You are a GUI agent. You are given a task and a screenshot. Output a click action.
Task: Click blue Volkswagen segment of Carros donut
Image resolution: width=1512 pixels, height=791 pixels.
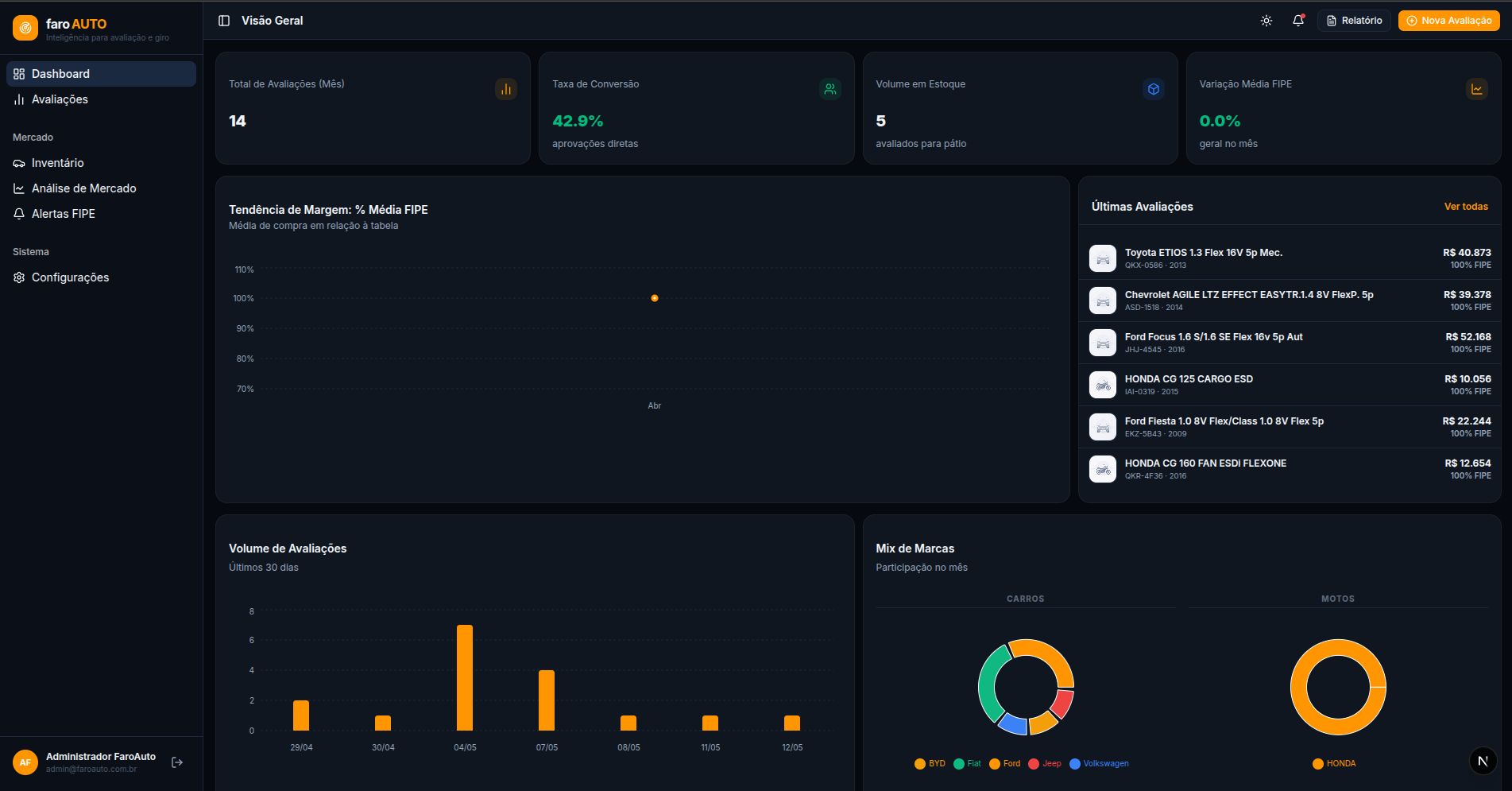point(1013,723)
